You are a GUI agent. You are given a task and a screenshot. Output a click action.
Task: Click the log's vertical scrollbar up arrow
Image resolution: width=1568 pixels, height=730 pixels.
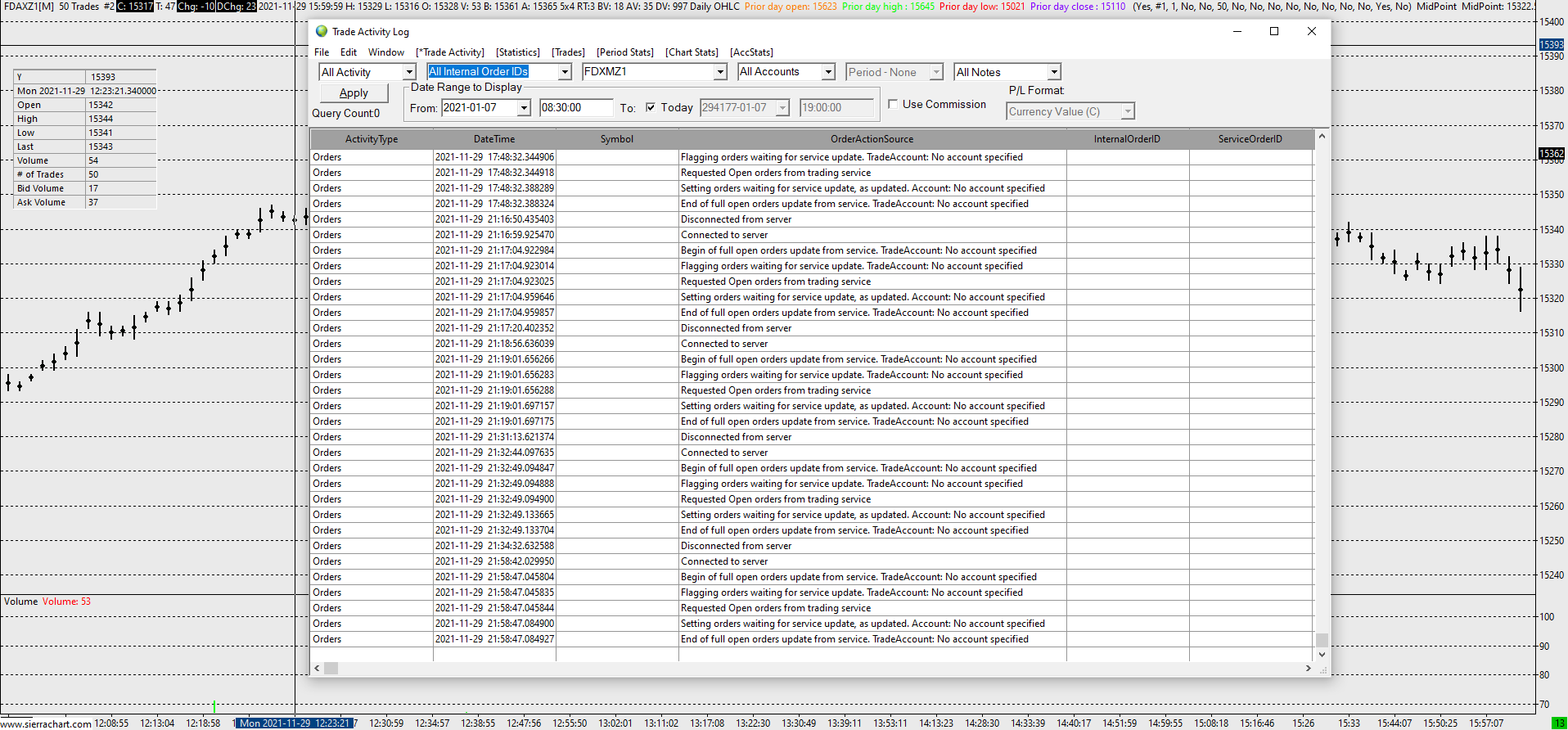[1322, 137]
